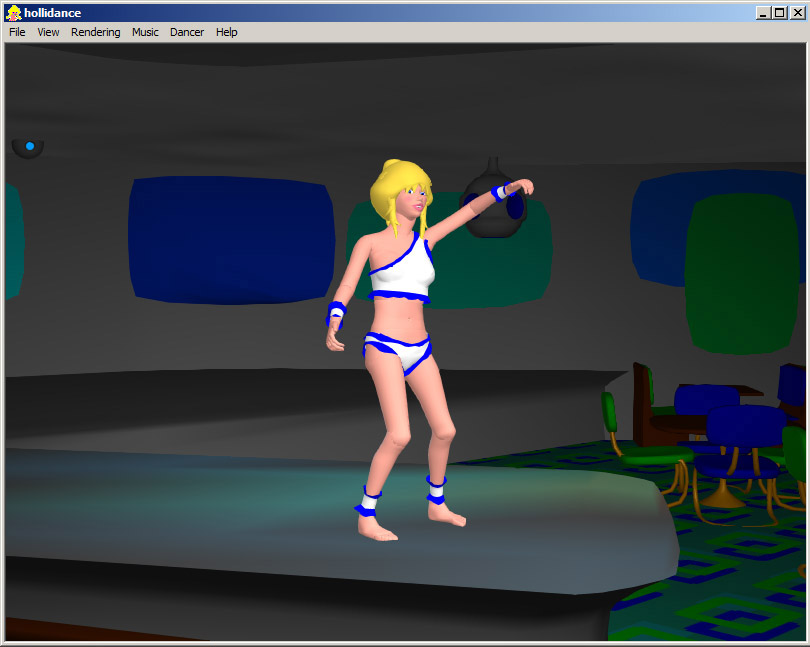Click the glowing blue ceiling light
This screenshot has width=810, height=647.
(29, 147)
